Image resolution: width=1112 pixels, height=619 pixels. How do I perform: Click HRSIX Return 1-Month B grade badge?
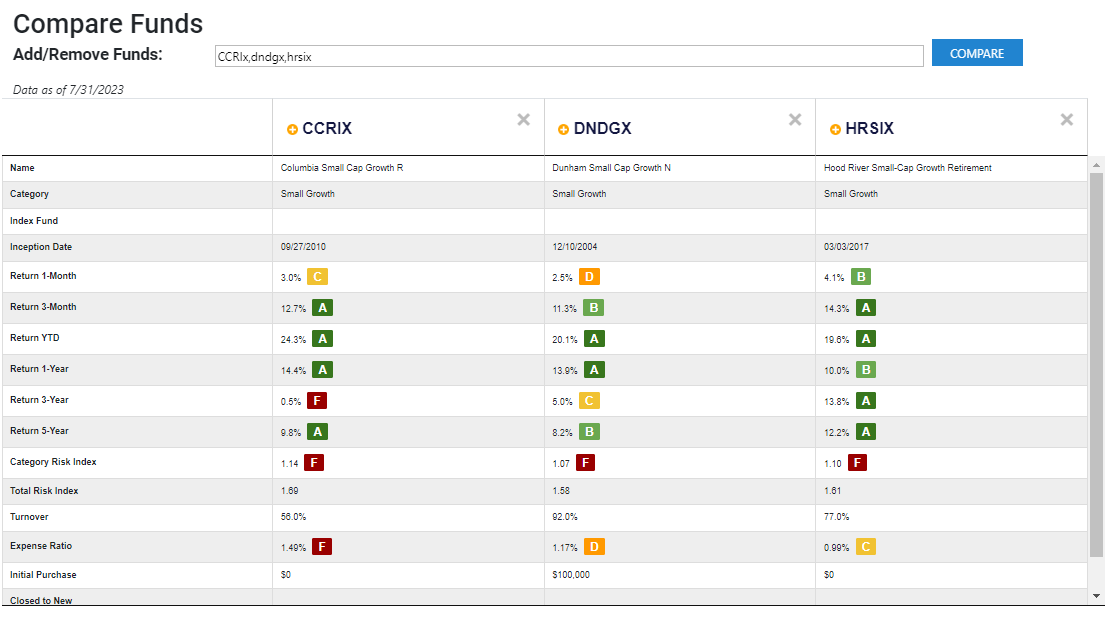[x=860, y=277]
